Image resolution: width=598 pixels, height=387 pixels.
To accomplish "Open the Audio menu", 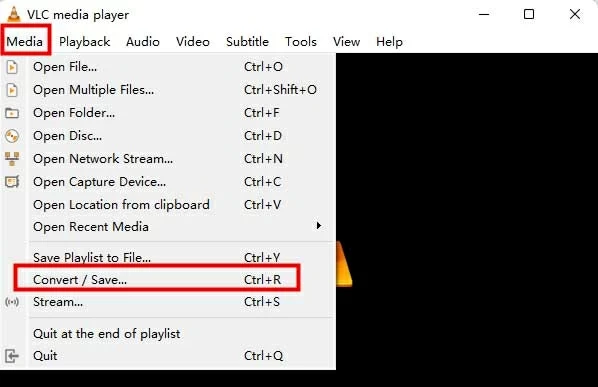I will coord(143,42).
